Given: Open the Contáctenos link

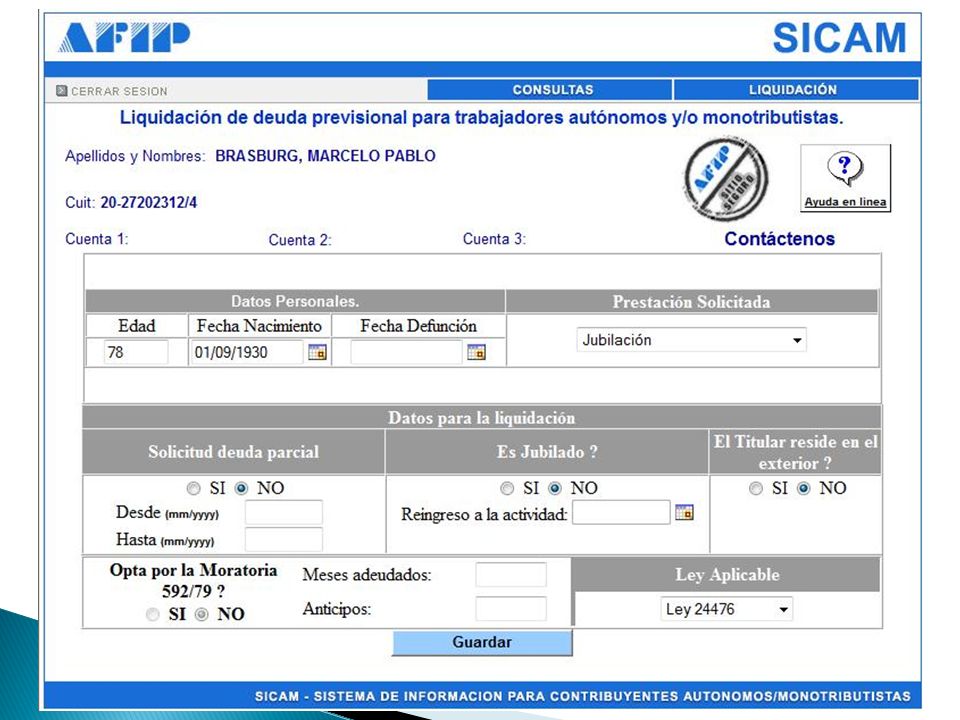Looking at the screenshot, I should click(779, 239).
